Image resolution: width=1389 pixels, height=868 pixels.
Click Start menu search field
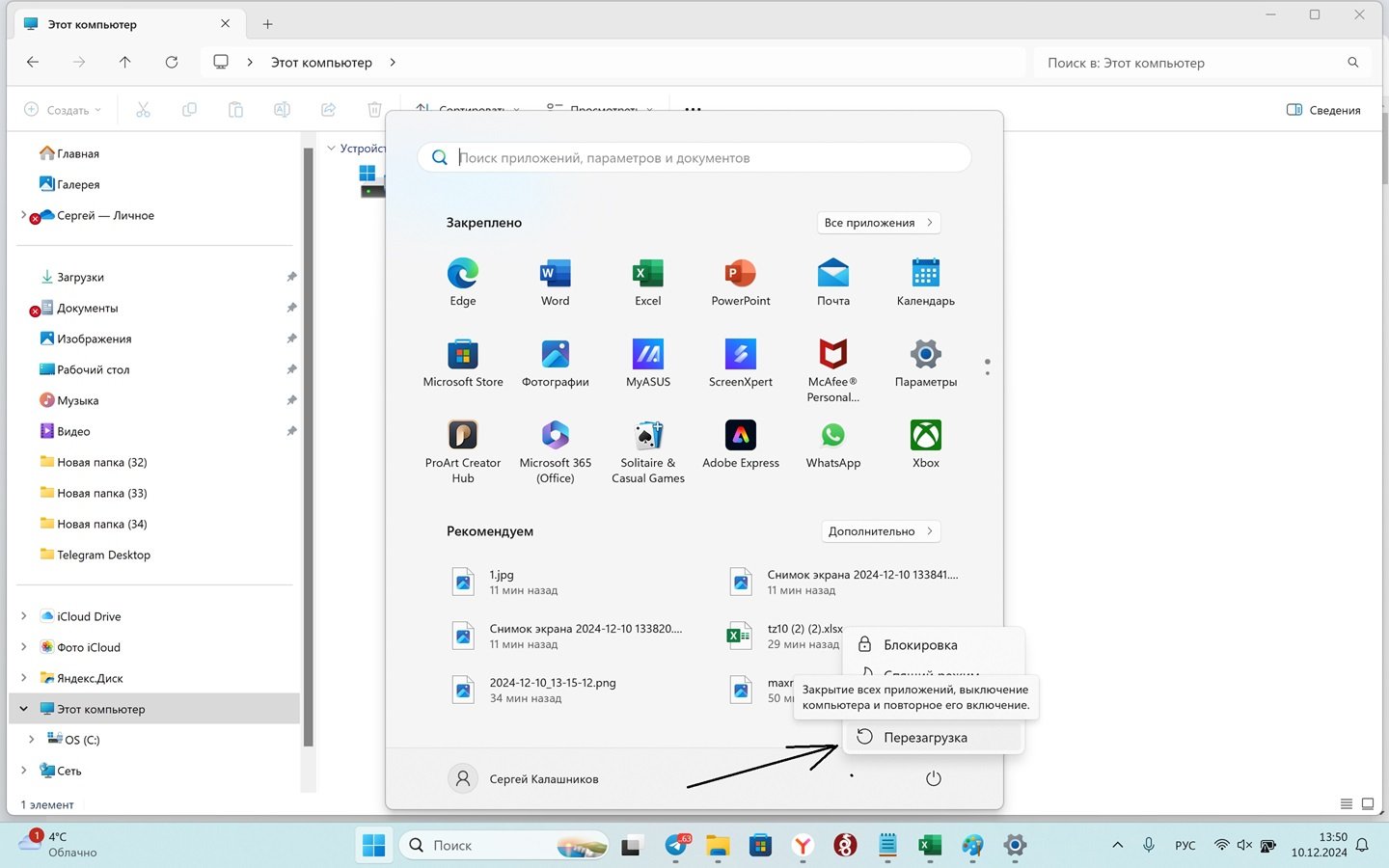click(x=694, y=157)
